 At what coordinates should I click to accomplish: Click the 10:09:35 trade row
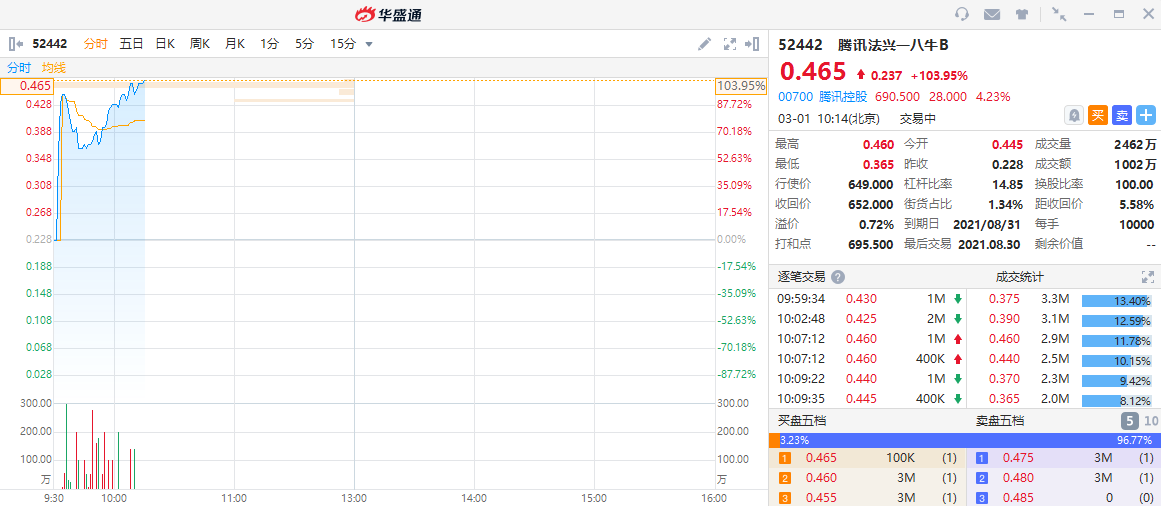point(868,399)
